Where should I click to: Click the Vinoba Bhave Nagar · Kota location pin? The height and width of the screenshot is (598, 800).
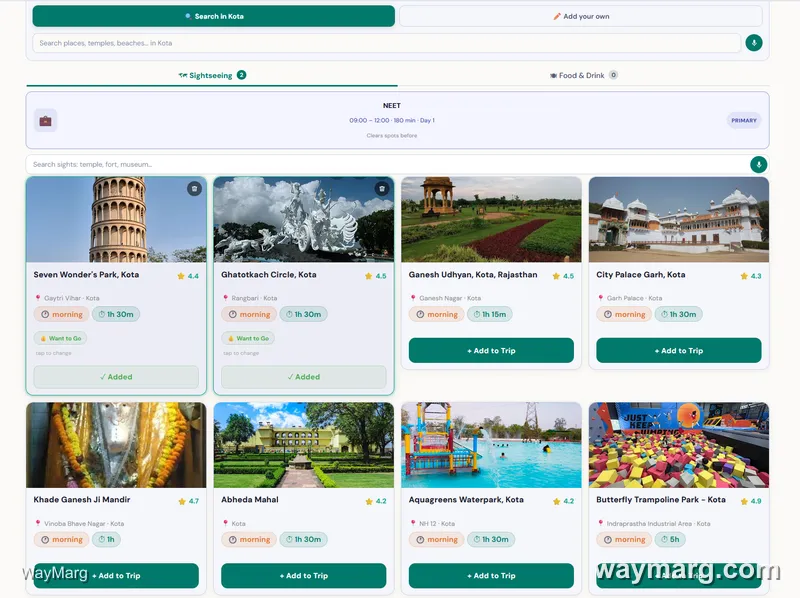[x=38, y=524]
